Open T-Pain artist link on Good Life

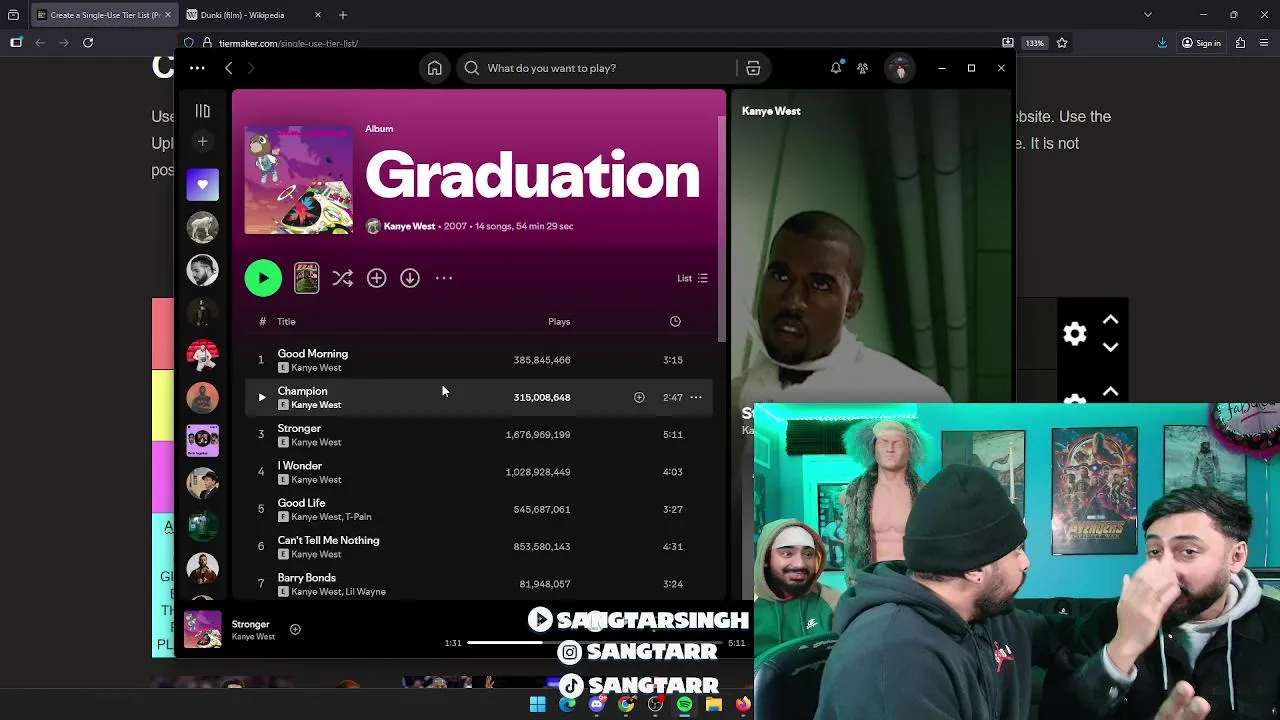pos(359,517)
